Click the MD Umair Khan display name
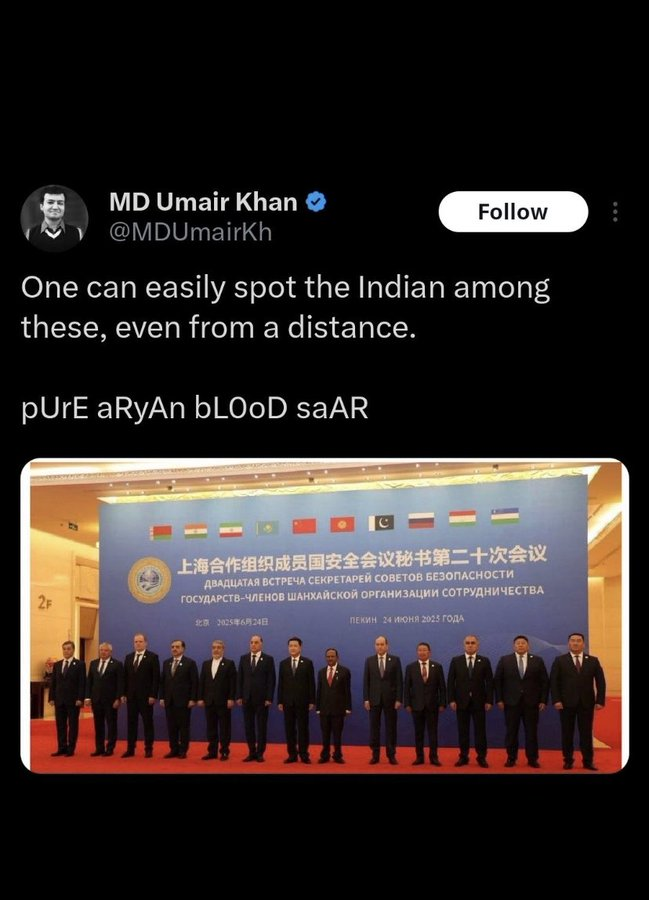Screen dimensions: 649x900 203,202
